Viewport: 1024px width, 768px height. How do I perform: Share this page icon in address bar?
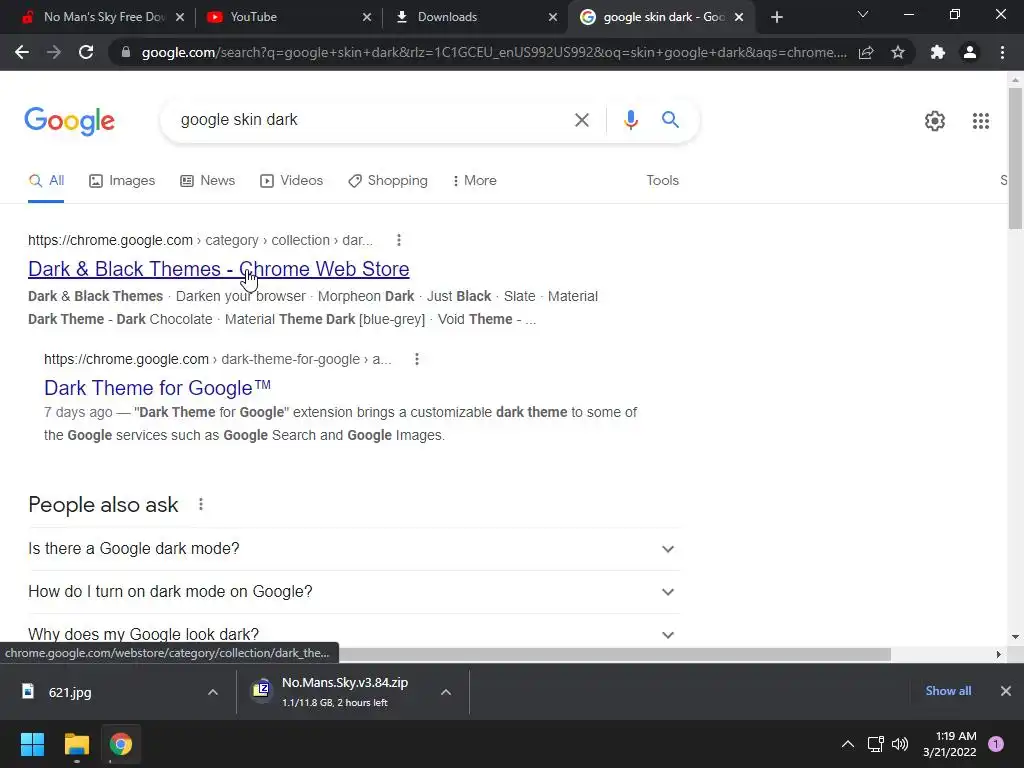pyautogui.click(x=866, y=52)
